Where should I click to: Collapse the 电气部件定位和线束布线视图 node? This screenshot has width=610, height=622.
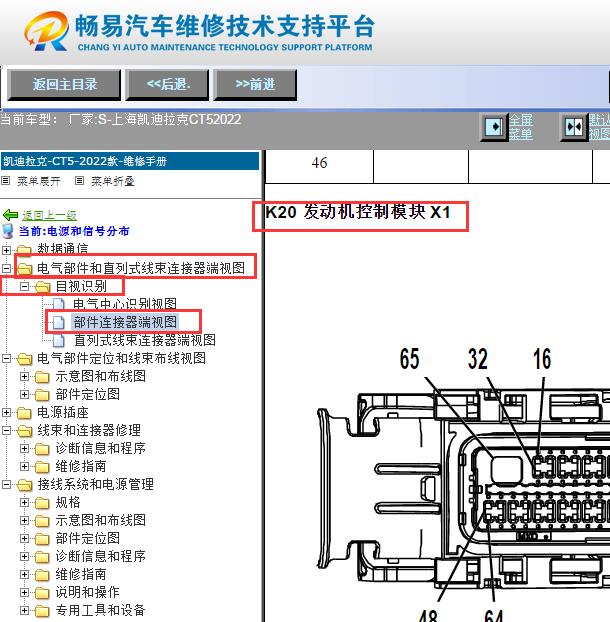click(6, 358)
